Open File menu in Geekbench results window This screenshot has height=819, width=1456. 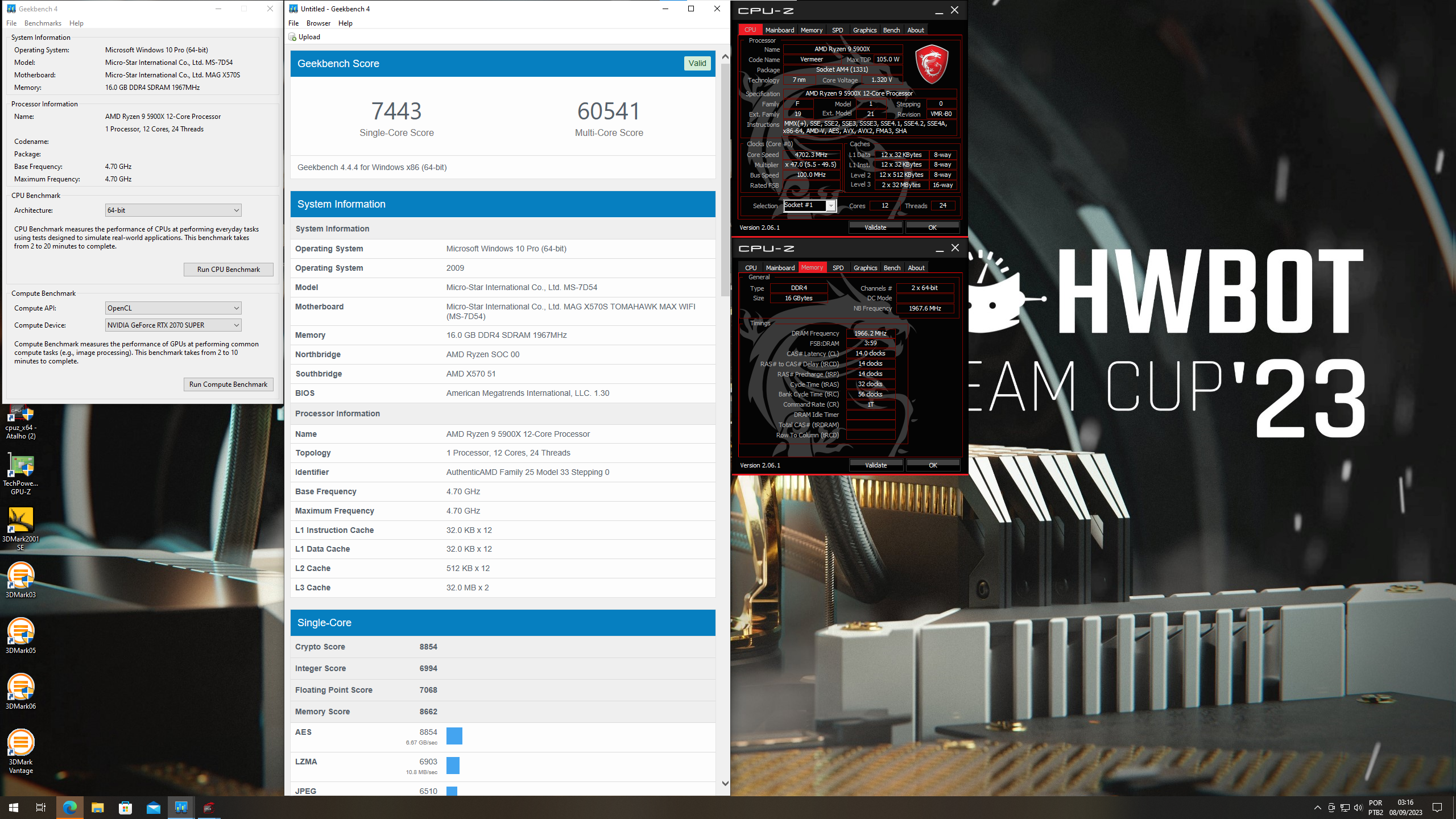point(293,23)
